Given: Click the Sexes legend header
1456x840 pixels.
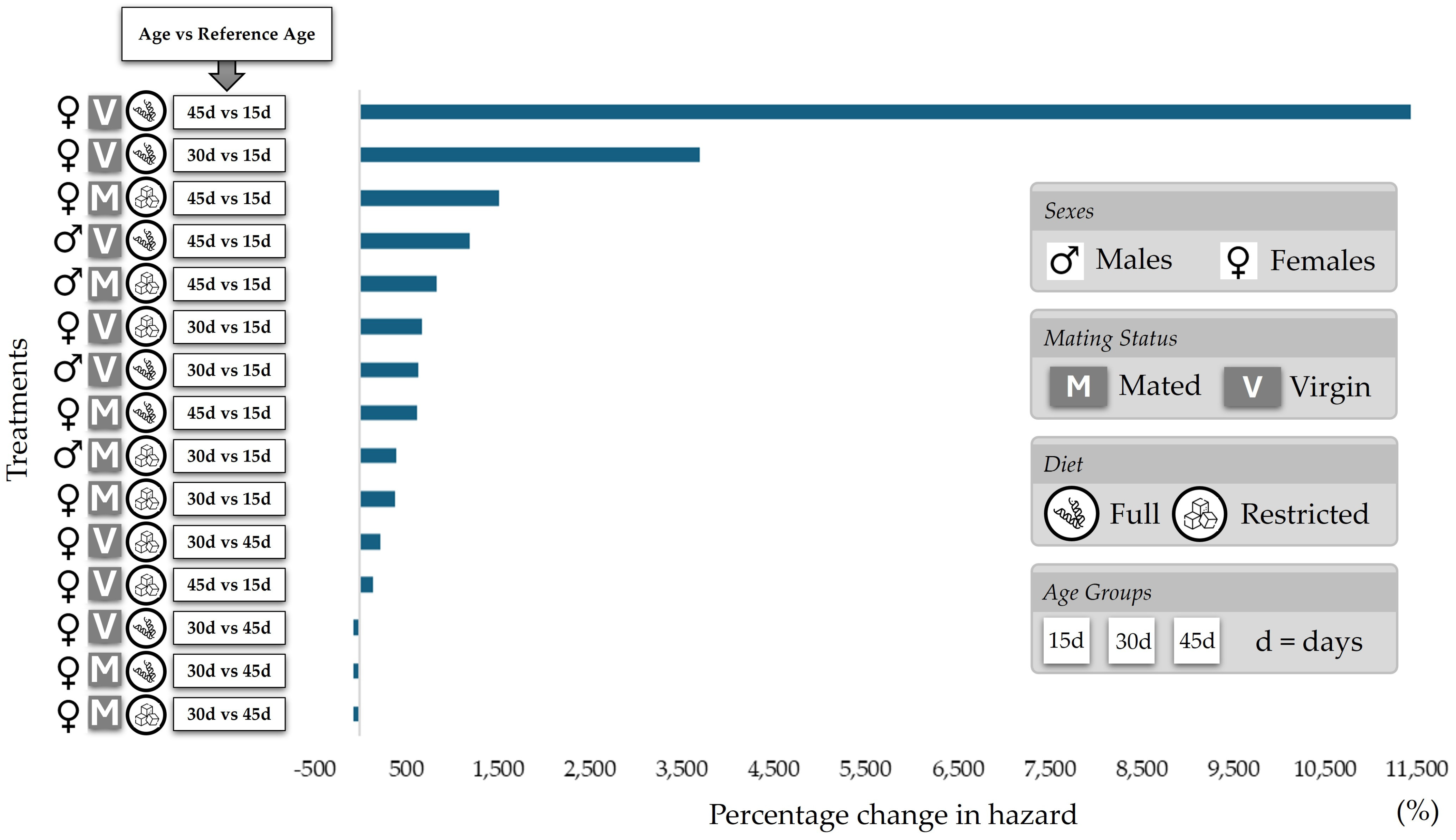Looking at the screenshot, I should click(1069, 211).
